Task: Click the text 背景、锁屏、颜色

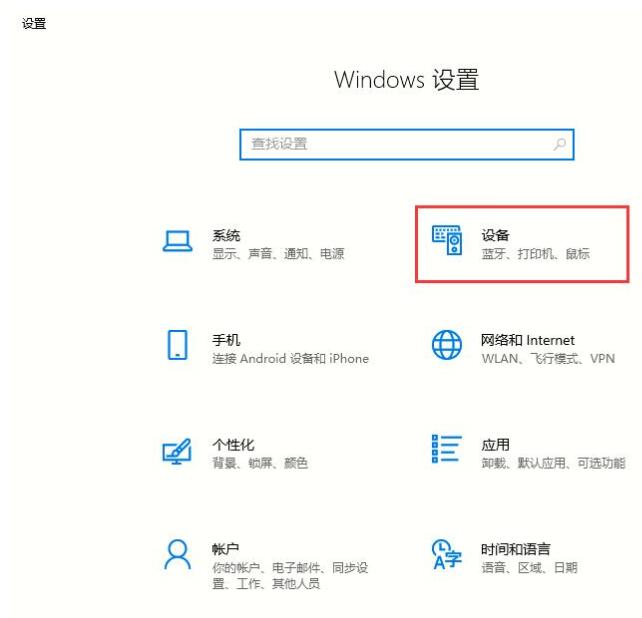Action: (x=260, y=463)
